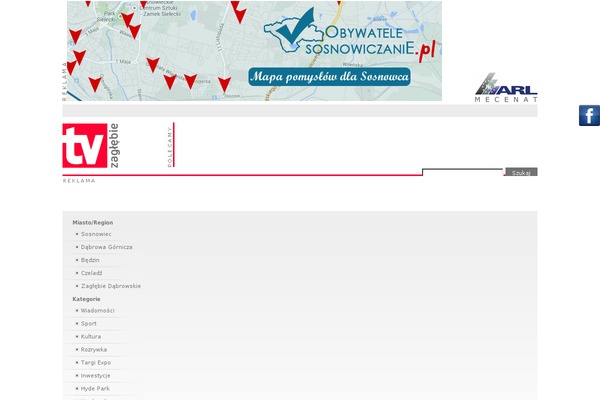Click the search input field
The width and height of the screenshot is (600, 400).
[x=463, y=173]
